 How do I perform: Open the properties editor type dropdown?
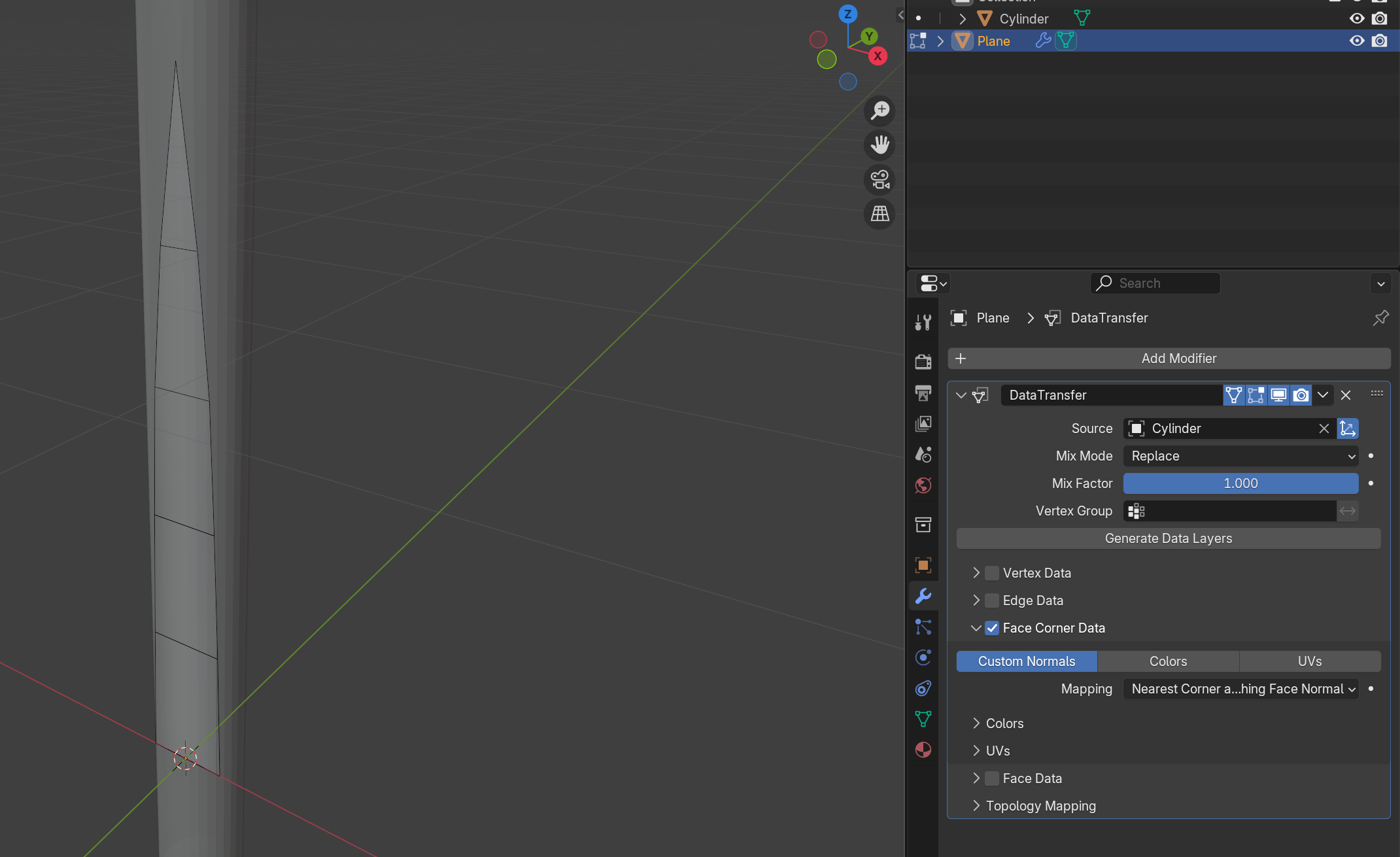(933, 283)
